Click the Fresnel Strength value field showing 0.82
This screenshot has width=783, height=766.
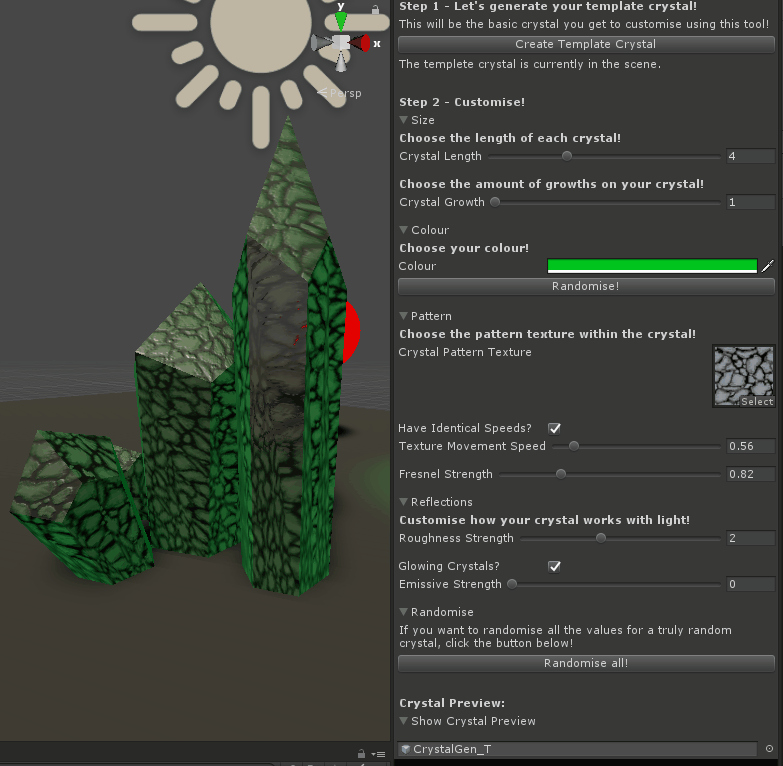(750, 474)
